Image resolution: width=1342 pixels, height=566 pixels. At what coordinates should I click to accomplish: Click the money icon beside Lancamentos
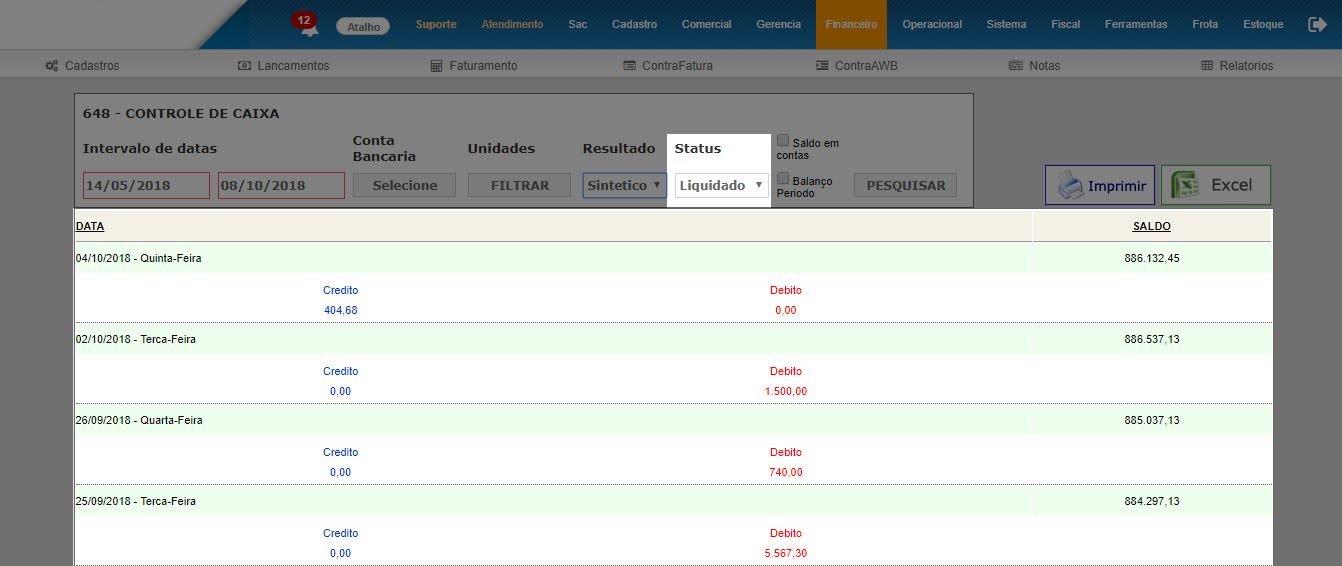tap(244, 66)
